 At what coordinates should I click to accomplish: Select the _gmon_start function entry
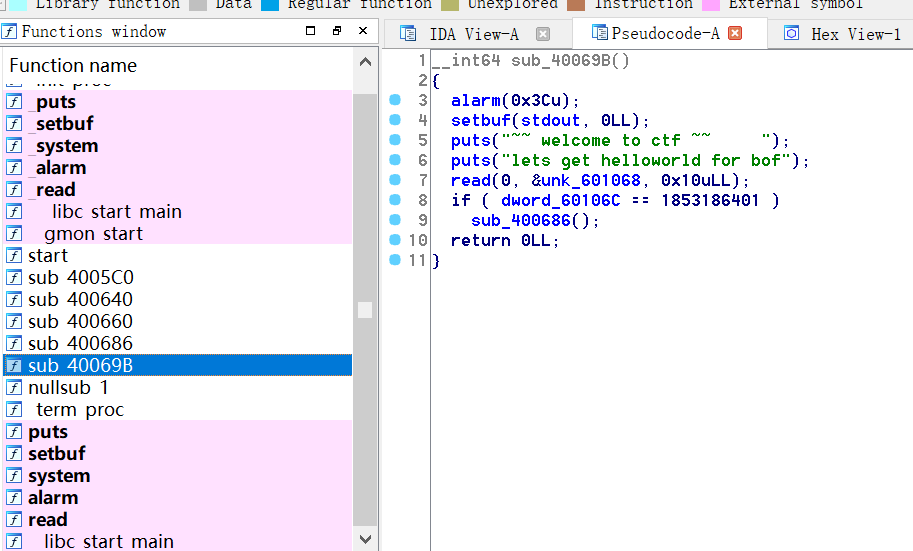pos(178,234)
